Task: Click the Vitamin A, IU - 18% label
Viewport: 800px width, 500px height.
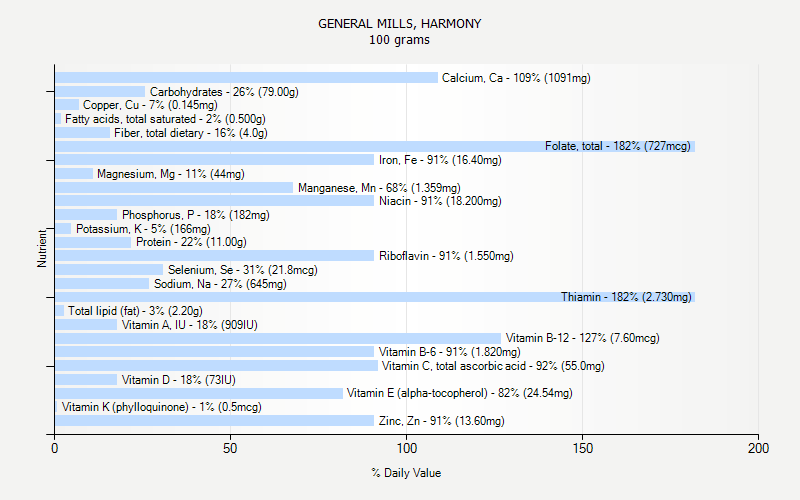Action: 190,324
